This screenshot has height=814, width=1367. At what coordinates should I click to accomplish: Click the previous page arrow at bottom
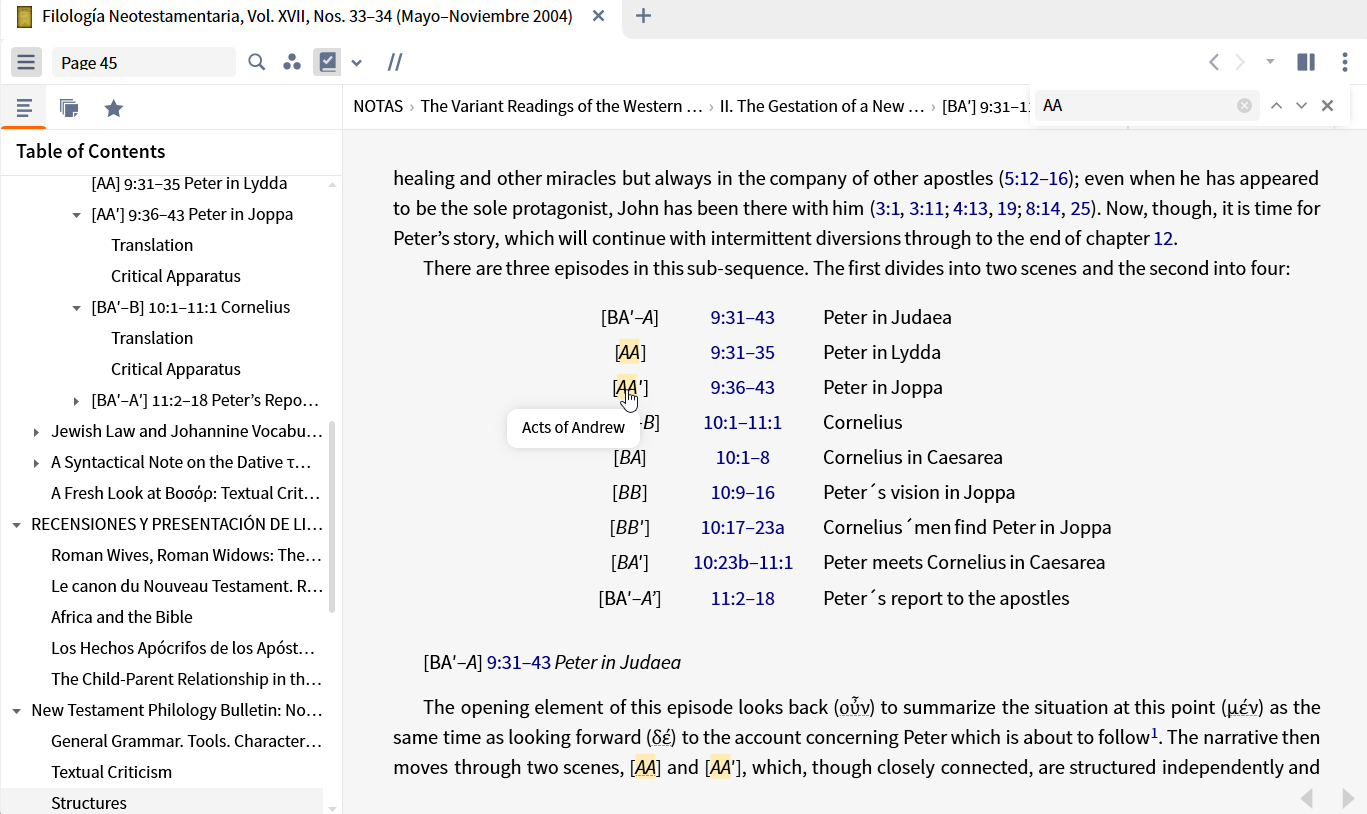click(x=1307, y=797)
